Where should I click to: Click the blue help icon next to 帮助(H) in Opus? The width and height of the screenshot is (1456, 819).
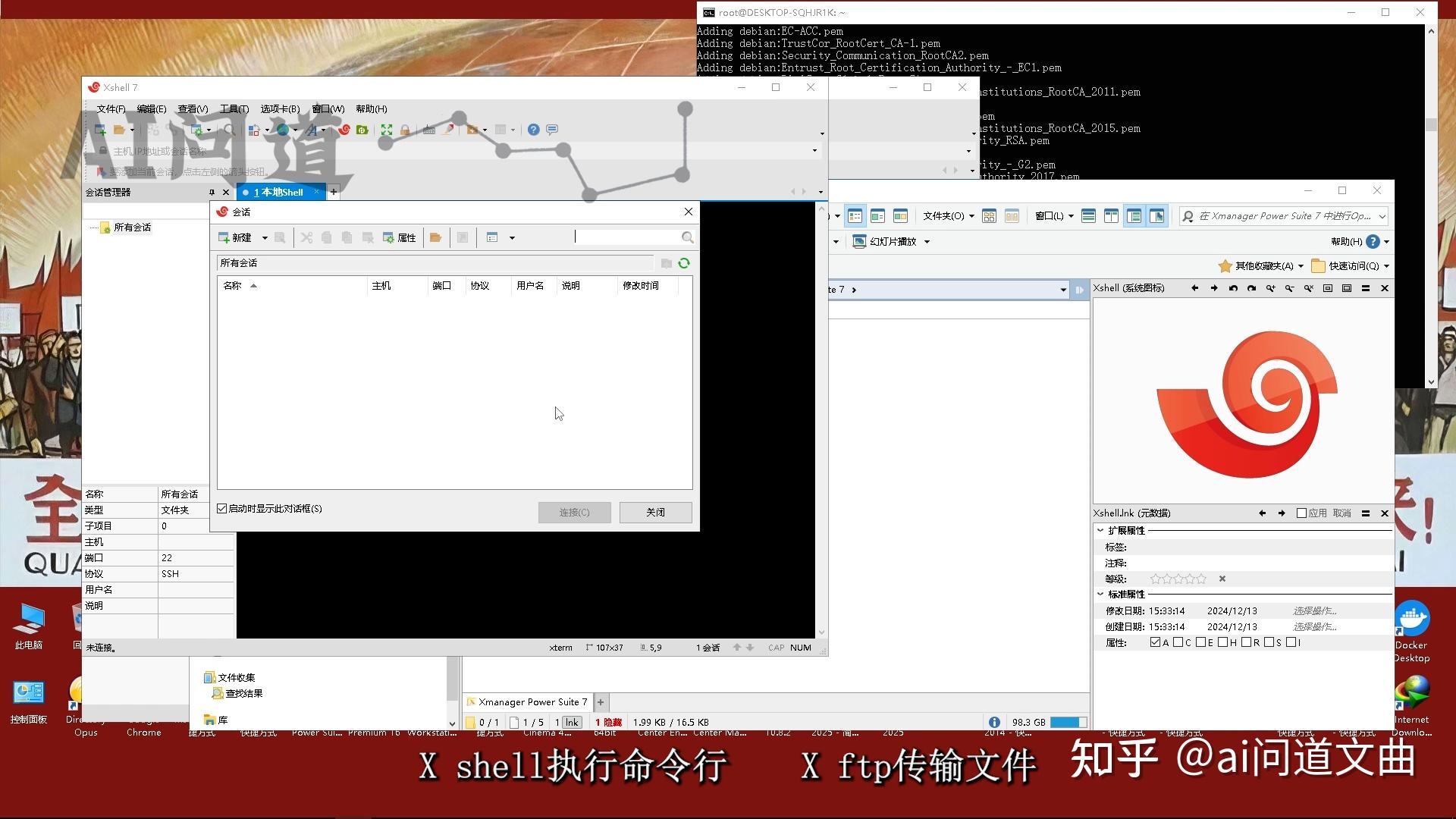pos(1373,242)
